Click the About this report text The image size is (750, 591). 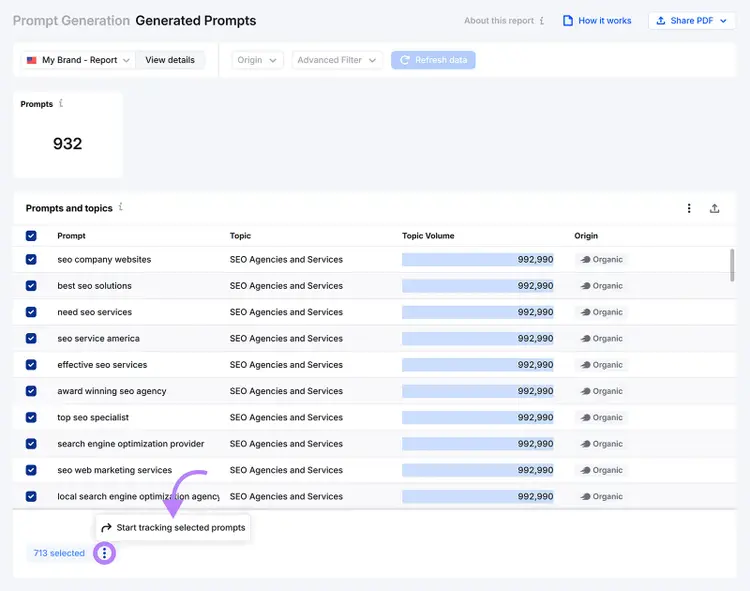499,21
